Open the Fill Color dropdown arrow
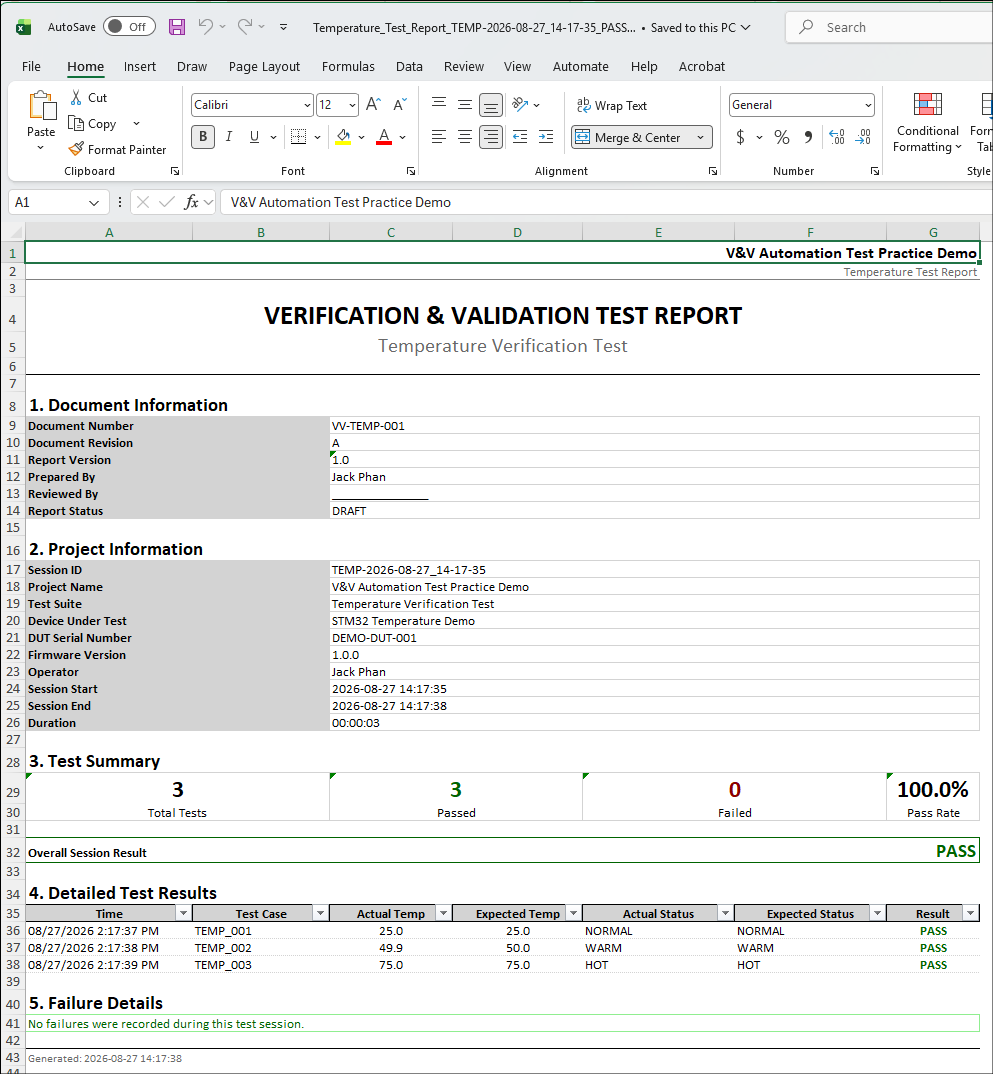This screenshot has height=1074, width=993. tap(362, 138)
